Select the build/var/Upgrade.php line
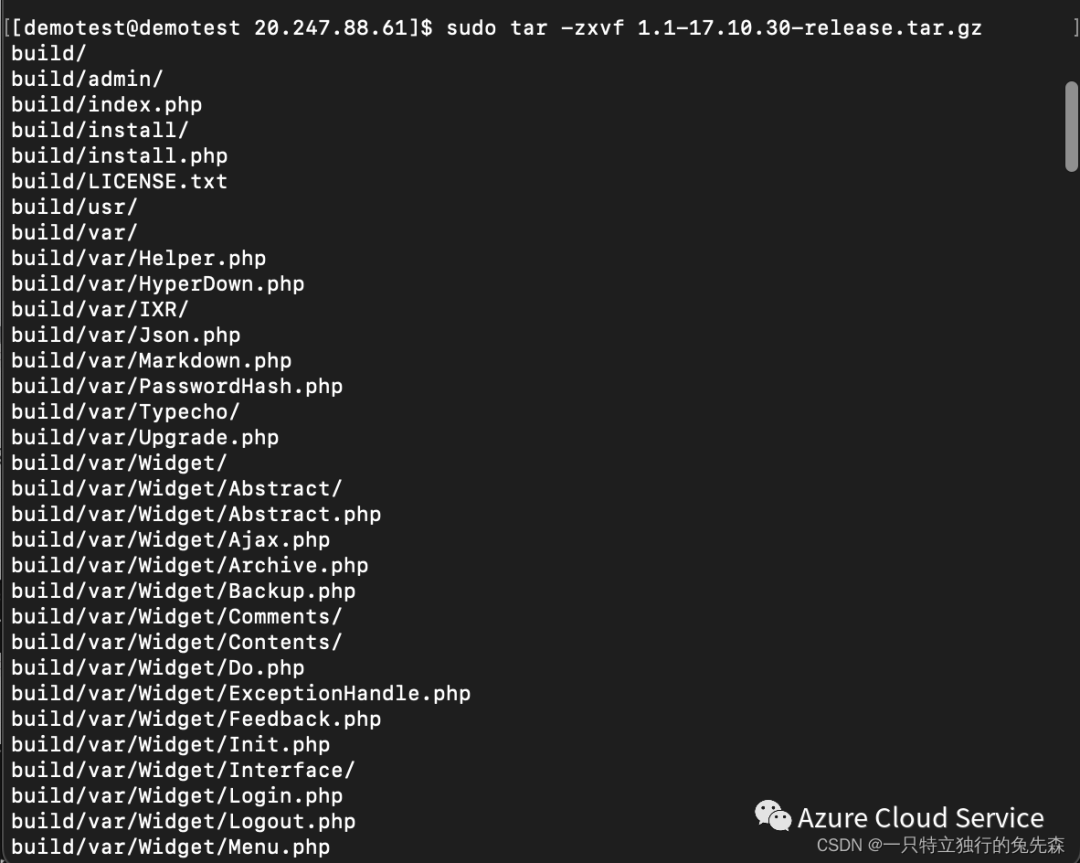Screen dimensions: 1080x863 (145, 437)
